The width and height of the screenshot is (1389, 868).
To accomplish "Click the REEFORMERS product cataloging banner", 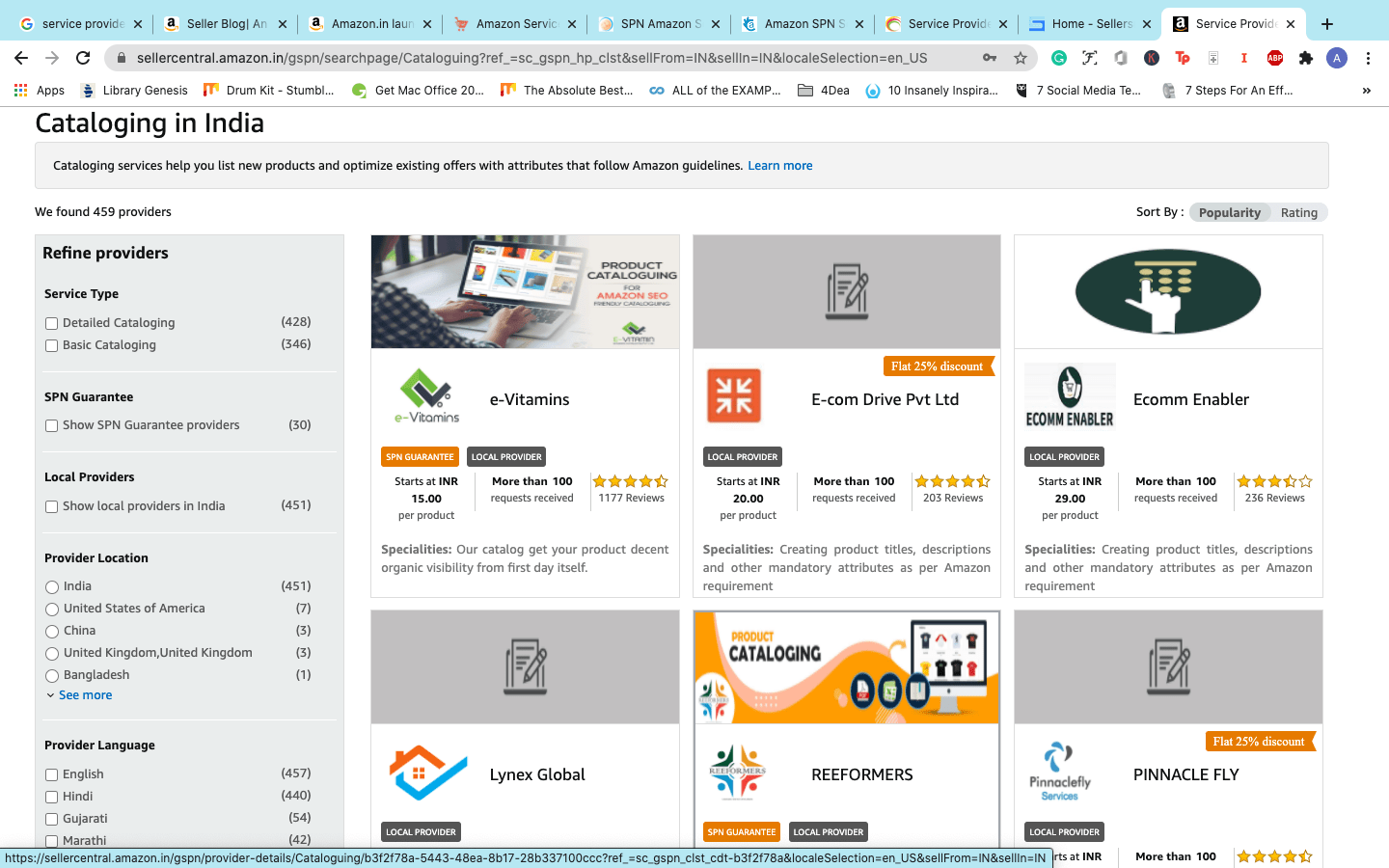I will tap(847, 666).
